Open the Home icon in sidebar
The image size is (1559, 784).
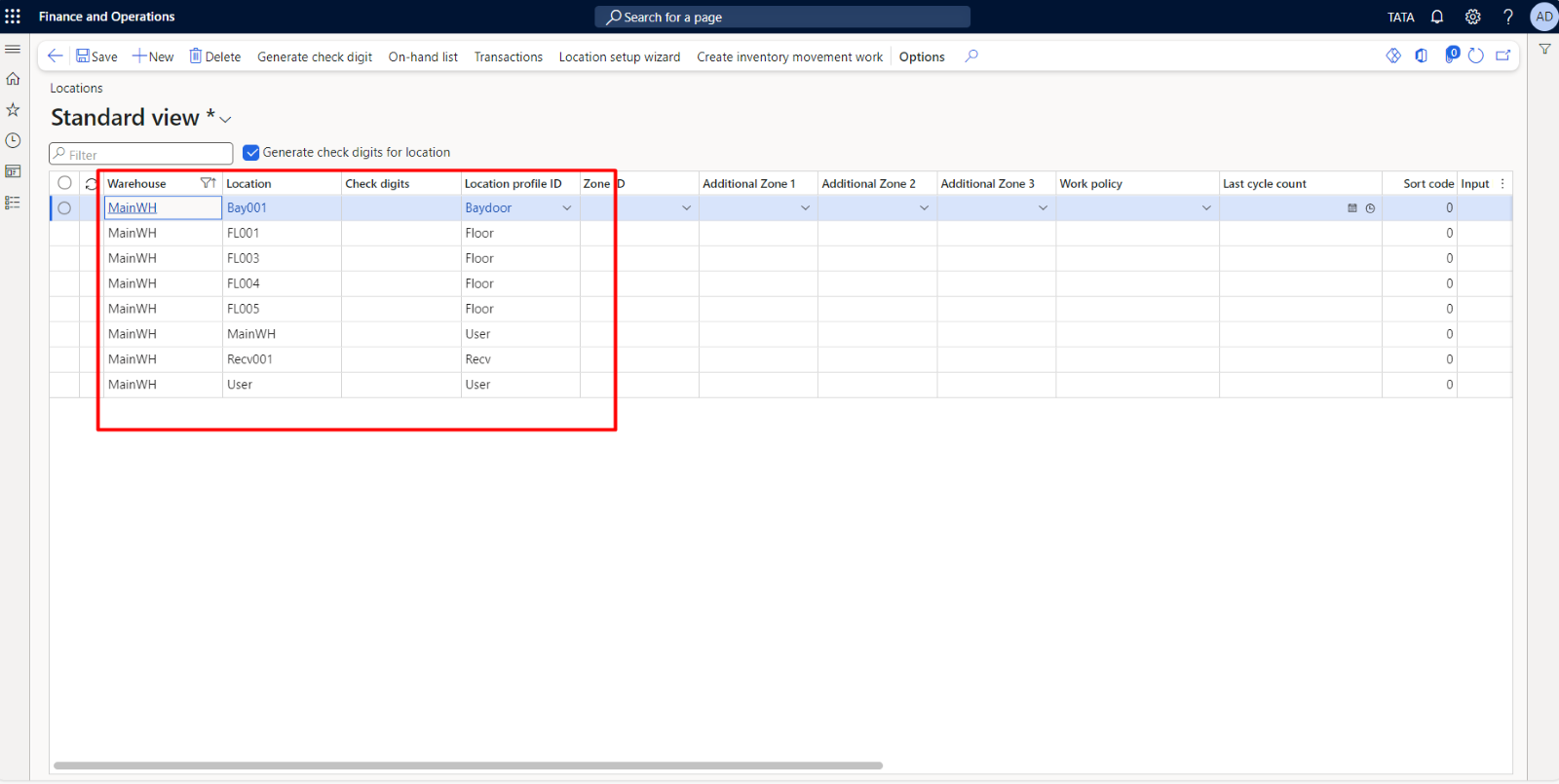[x=13, y=79]
